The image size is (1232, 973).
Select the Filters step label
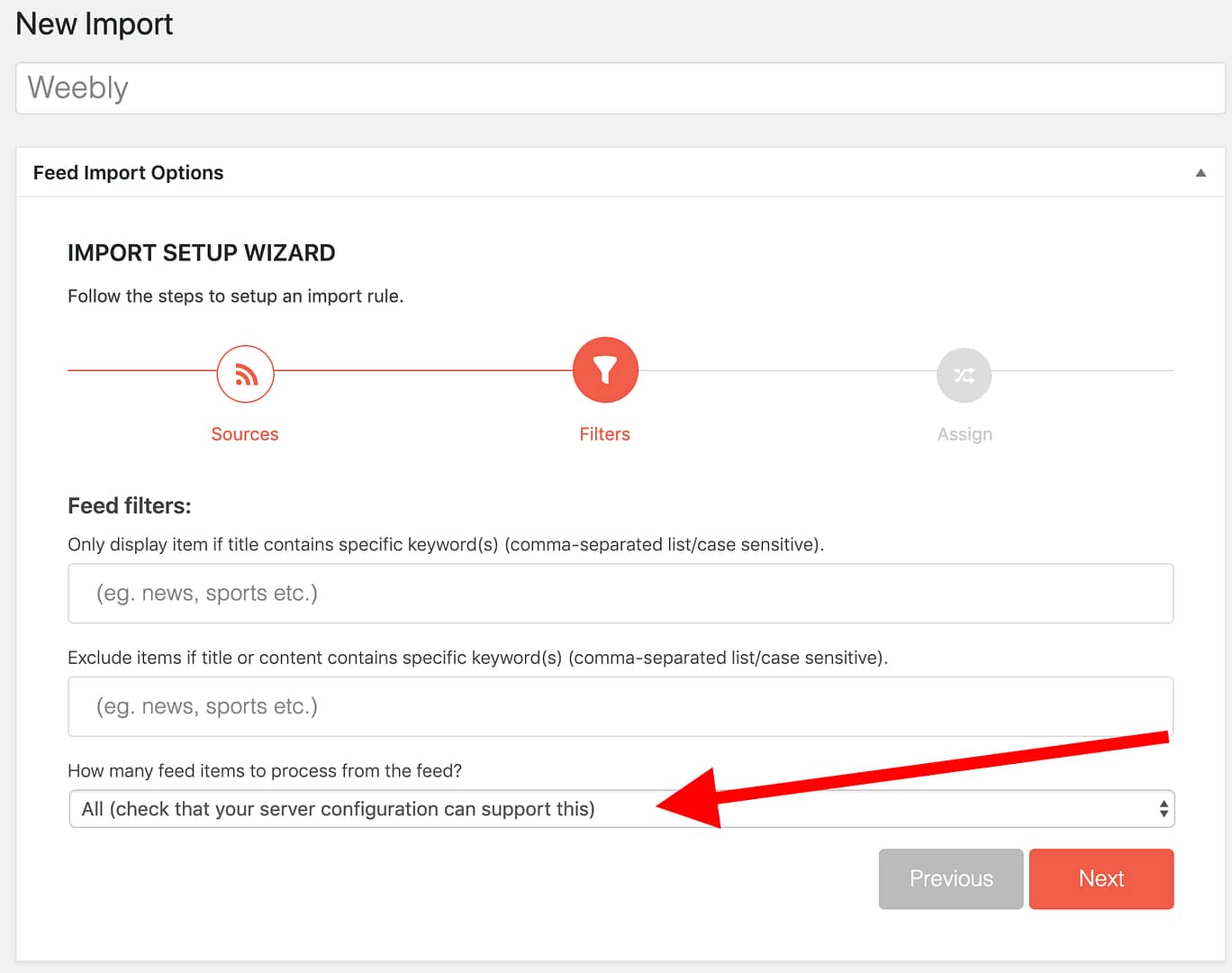tap(604, 434)
